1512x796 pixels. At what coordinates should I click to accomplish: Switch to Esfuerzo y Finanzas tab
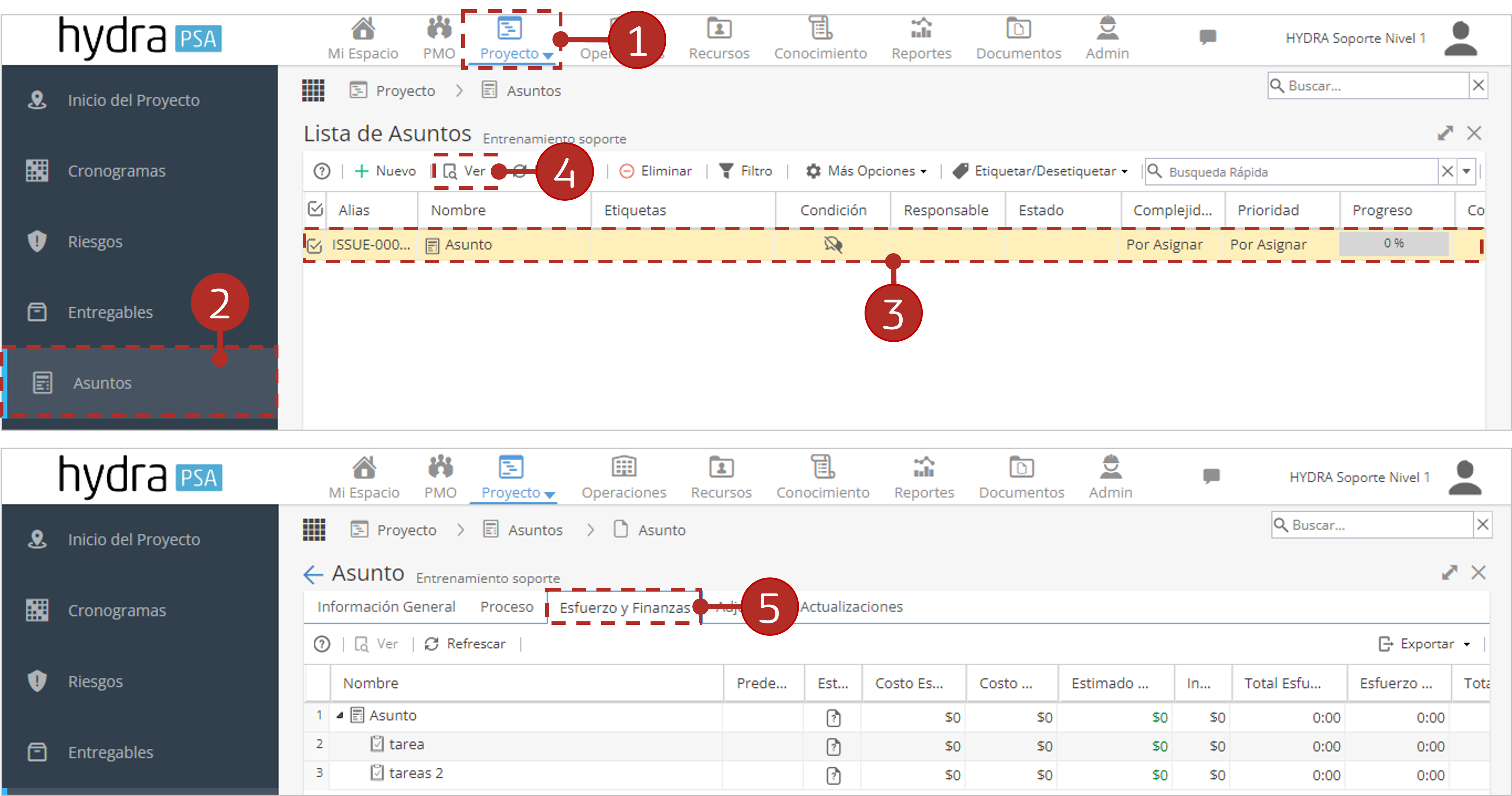click(x=624, y=607)
